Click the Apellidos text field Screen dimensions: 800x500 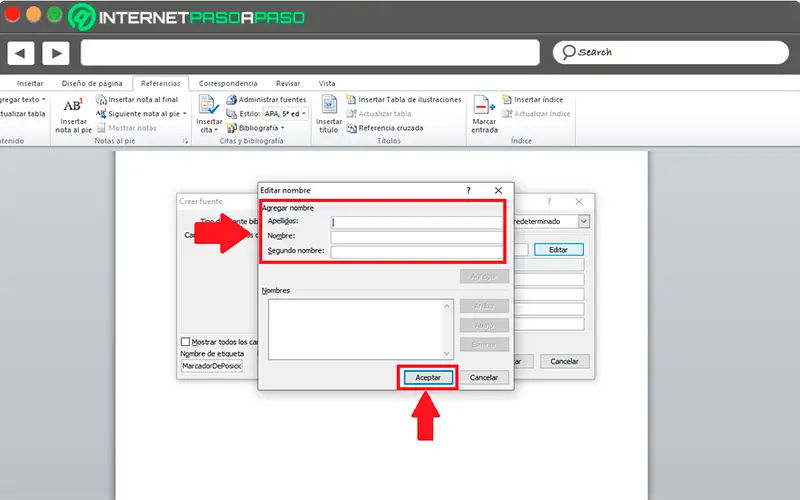tap(416, 222)
